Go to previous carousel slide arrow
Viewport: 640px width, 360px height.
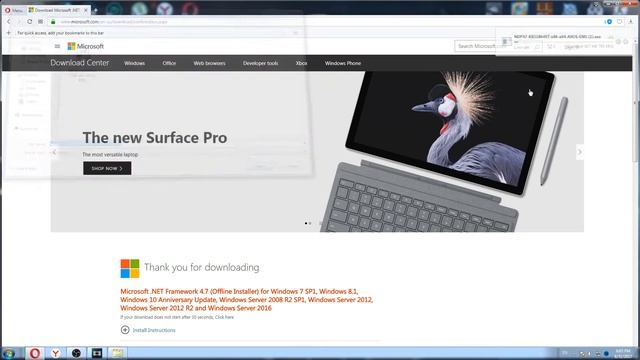tap(54, 152)
